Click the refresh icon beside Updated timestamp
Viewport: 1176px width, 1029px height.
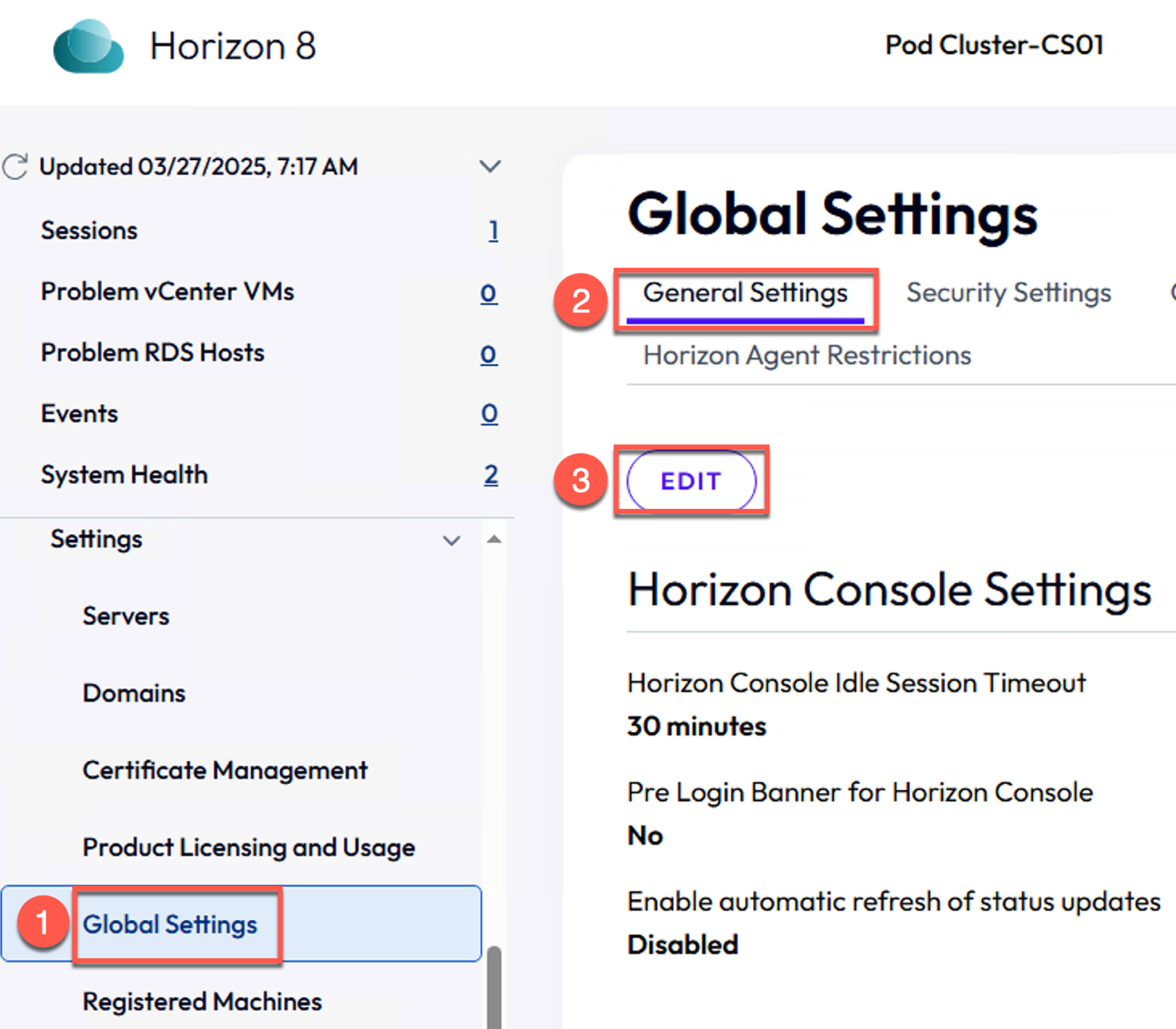[x=15, y=167]
